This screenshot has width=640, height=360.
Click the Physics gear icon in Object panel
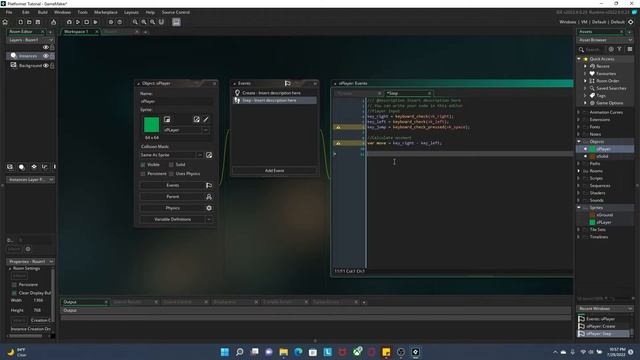coord(209,208)
